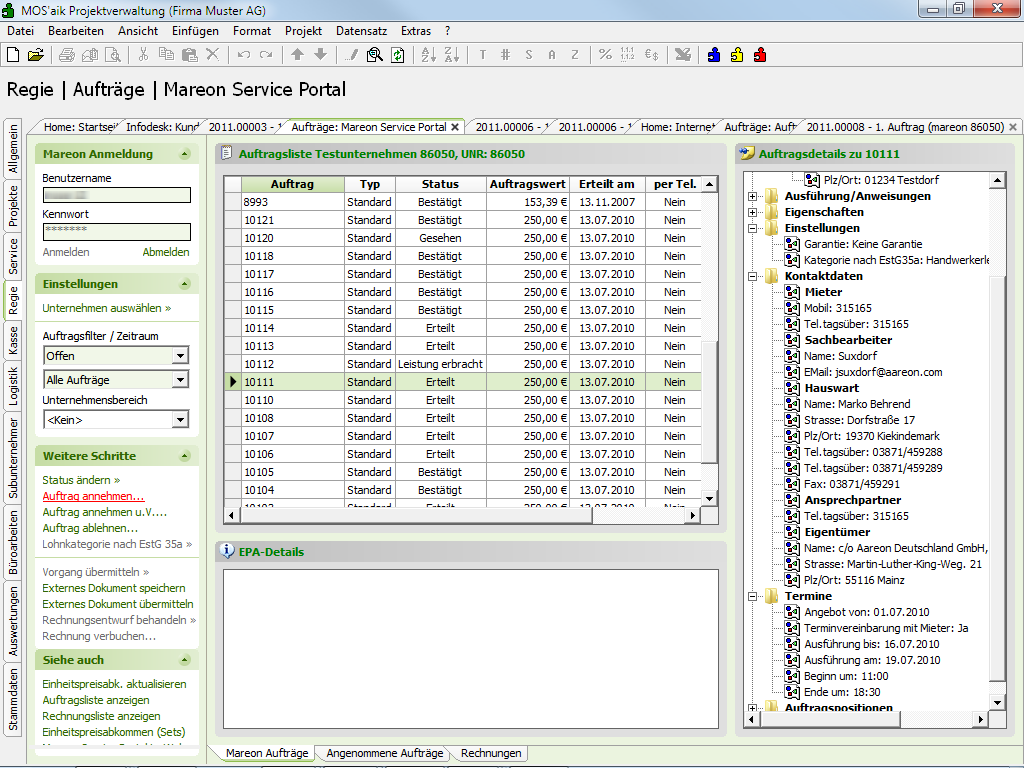Click the cut scissors icon

[144, 55]
